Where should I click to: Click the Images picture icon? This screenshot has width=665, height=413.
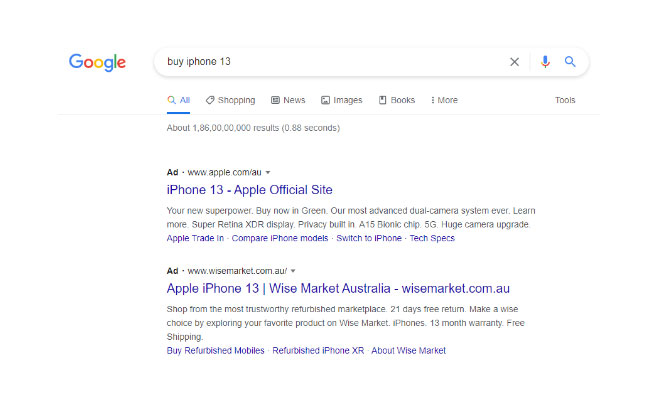click(x=325, y=100)
